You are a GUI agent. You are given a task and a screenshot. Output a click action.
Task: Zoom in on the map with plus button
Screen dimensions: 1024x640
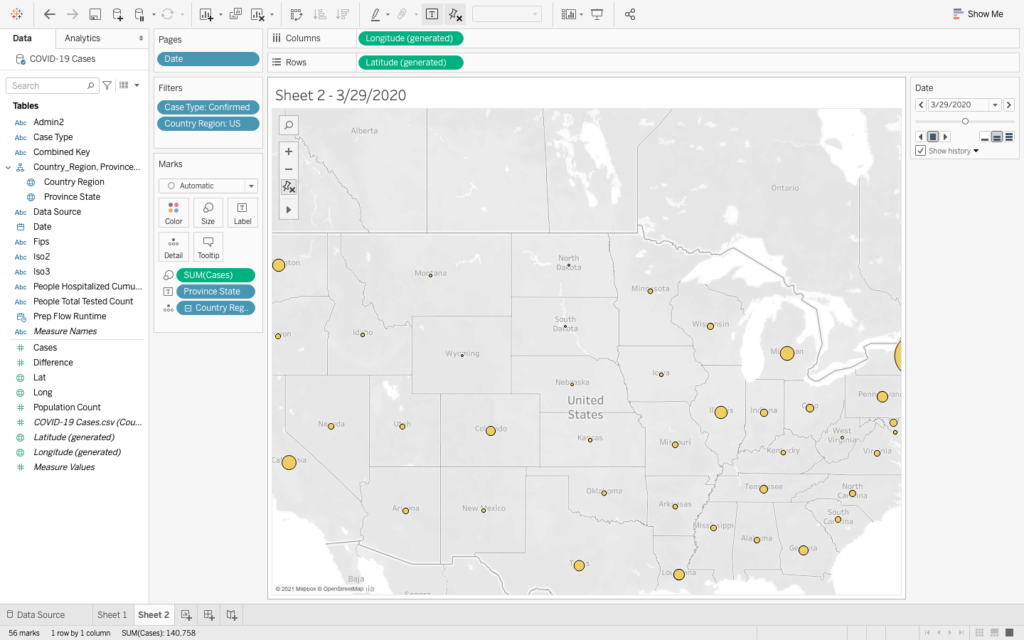288,152
